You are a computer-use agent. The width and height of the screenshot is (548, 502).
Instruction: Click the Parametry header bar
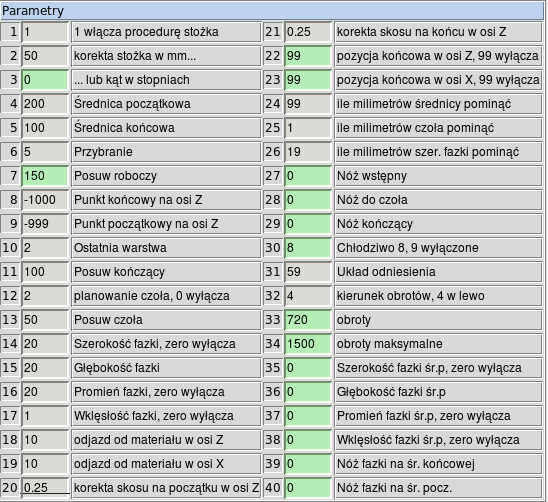pyautogui.click(x=272, y=10)
